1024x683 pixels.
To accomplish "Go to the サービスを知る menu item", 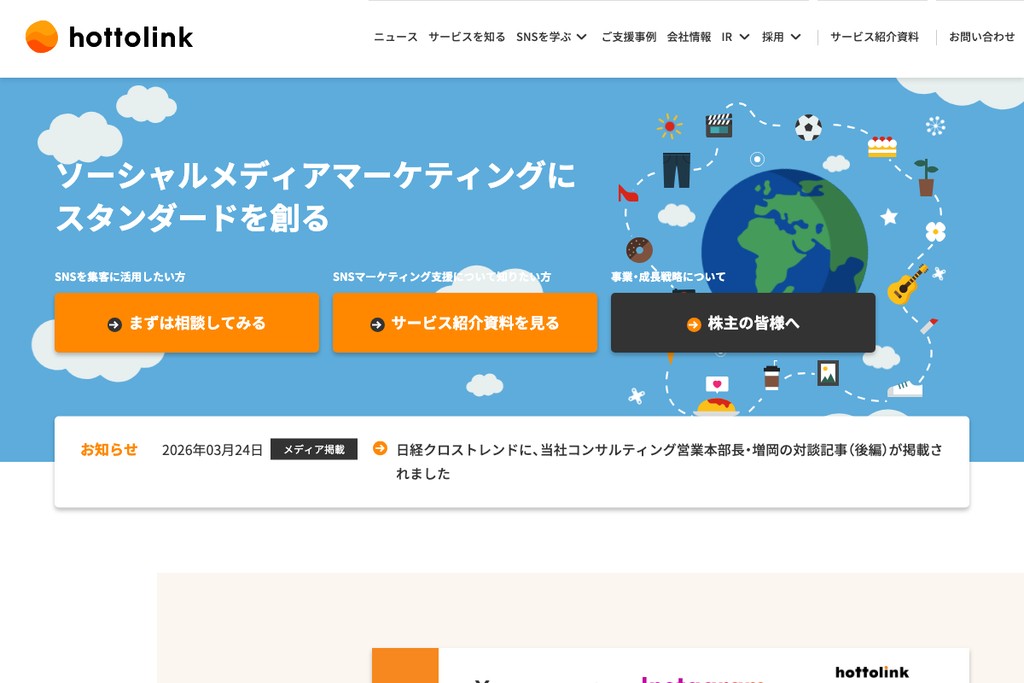I will 467,37.
